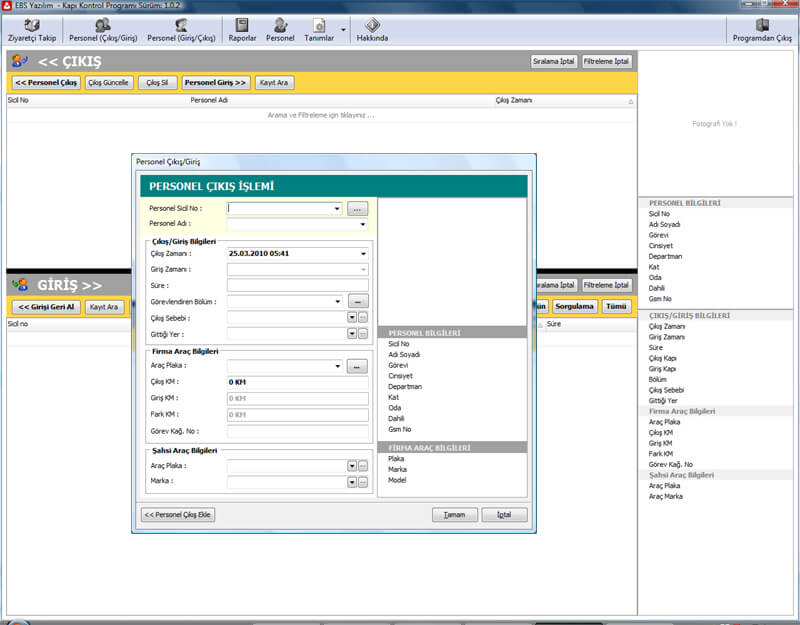Click the Personel Giriş >> tab button
The width and height of the screenshot is (800, 625).
216,83
